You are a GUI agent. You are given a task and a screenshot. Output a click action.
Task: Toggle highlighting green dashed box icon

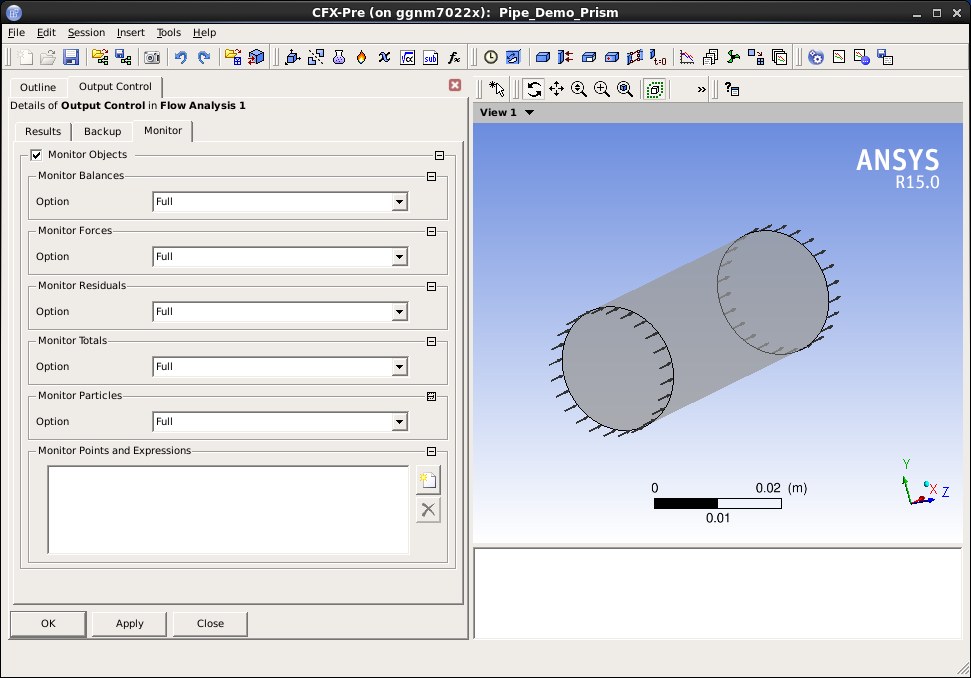pos(655,89)
